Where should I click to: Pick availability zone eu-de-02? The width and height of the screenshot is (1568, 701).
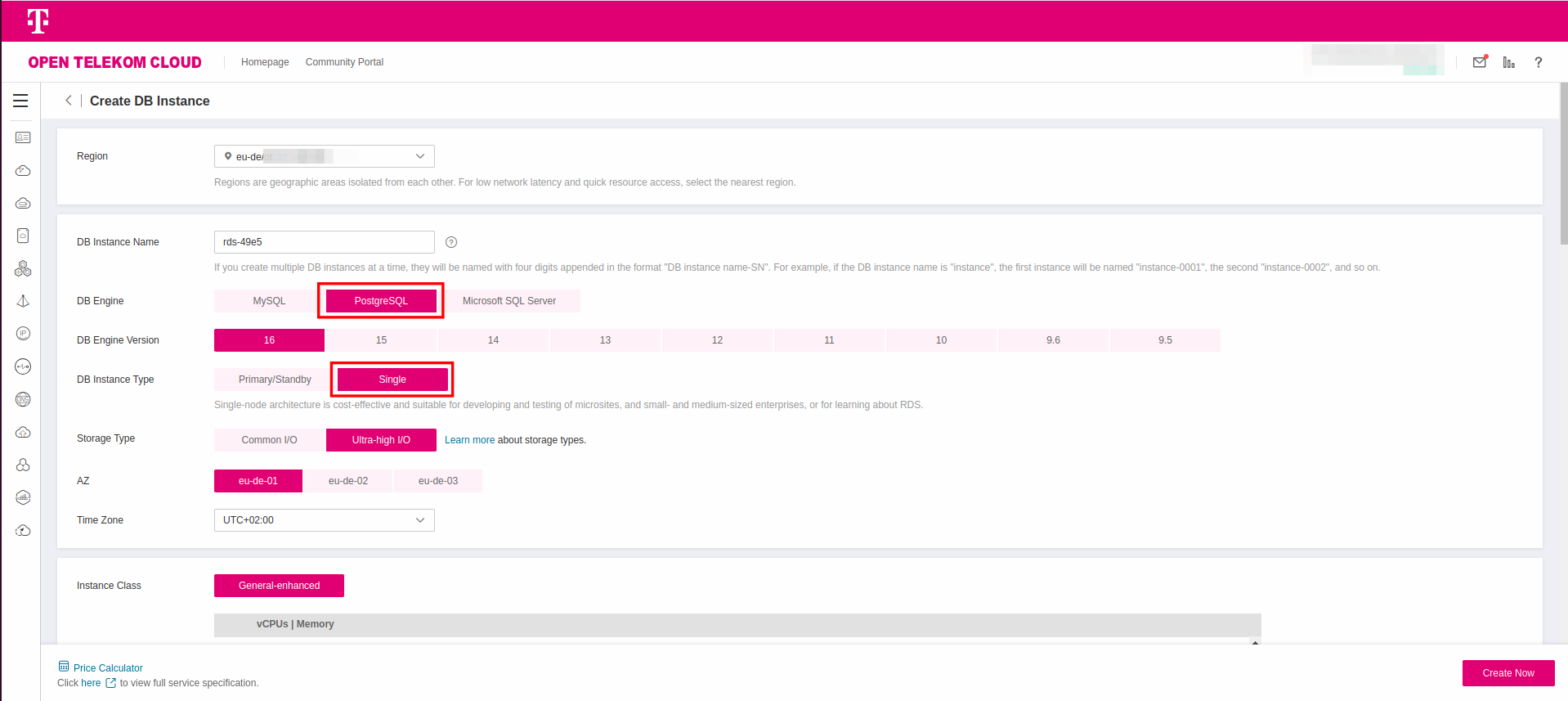click(348, 481)
